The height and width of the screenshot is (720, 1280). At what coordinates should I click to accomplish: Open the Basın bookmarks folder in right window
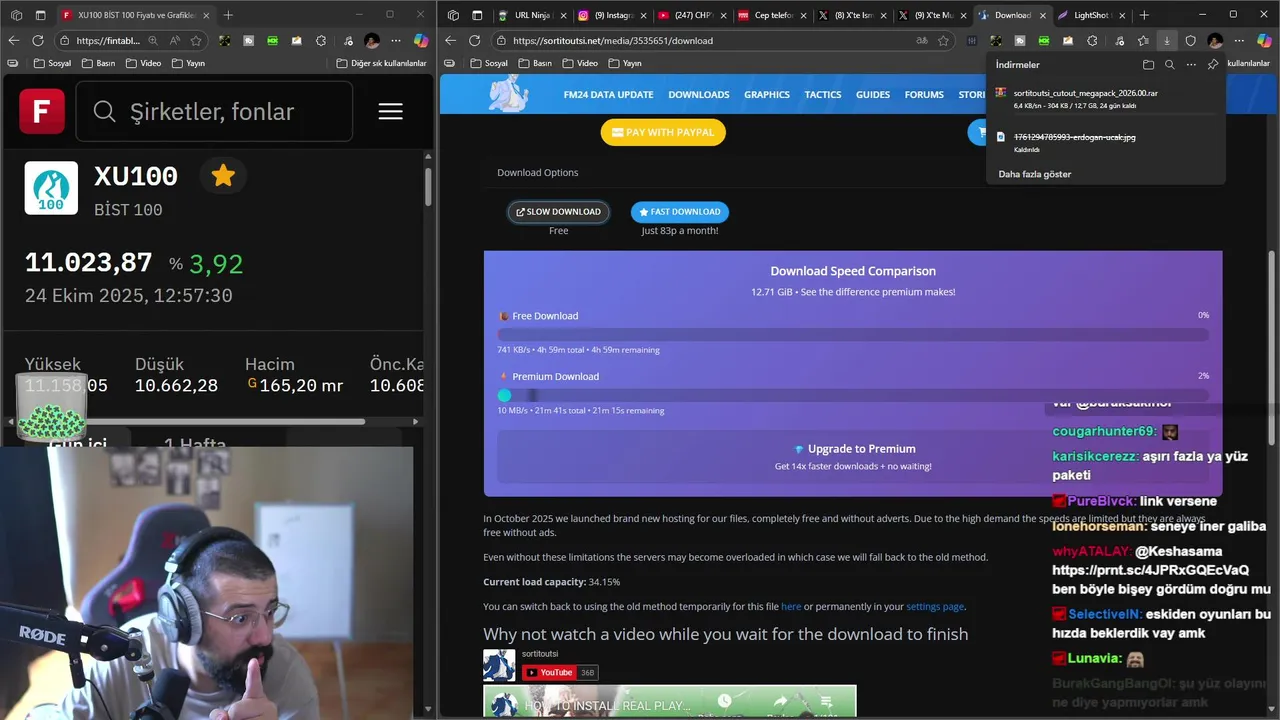[x=535, y=63]
